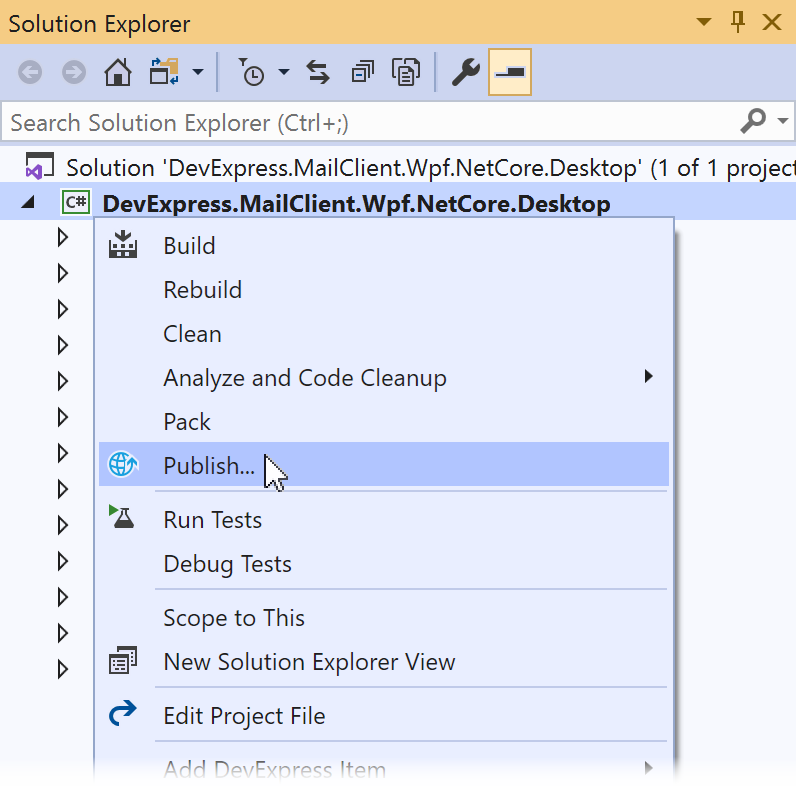Click the Search Solution Explorer field

371,123
